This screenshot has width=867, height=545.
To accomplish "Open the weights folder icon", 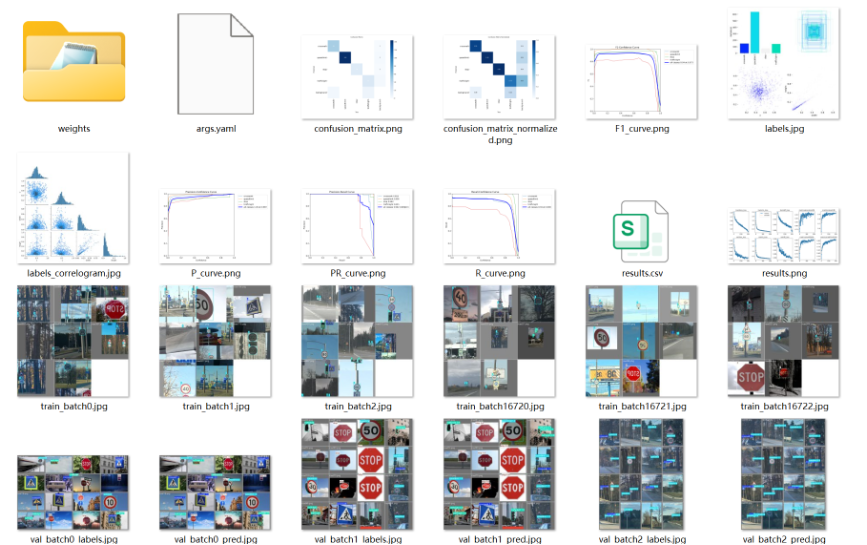I will 74,62.
